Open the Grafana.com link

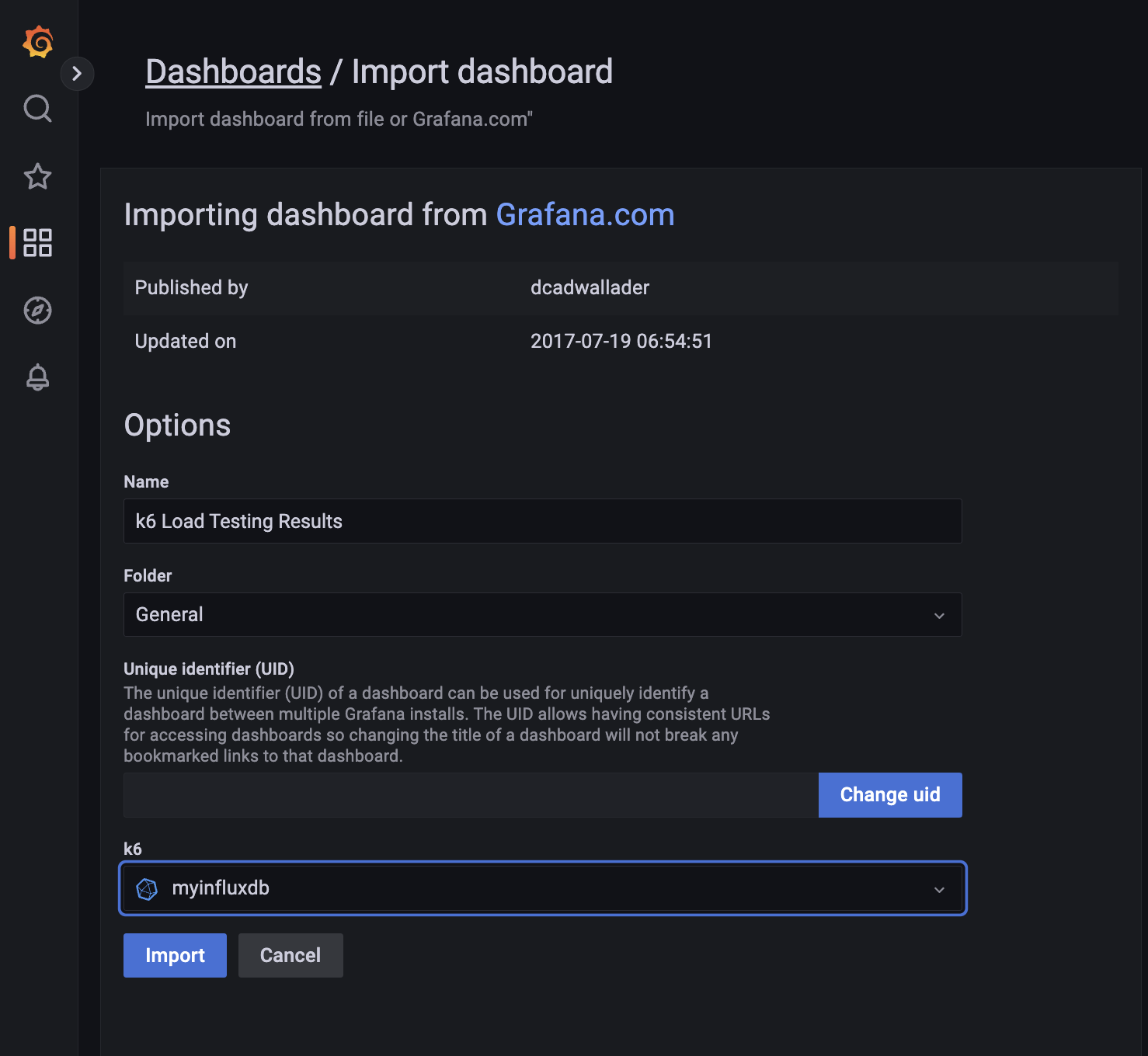click(x=585, y=215)
